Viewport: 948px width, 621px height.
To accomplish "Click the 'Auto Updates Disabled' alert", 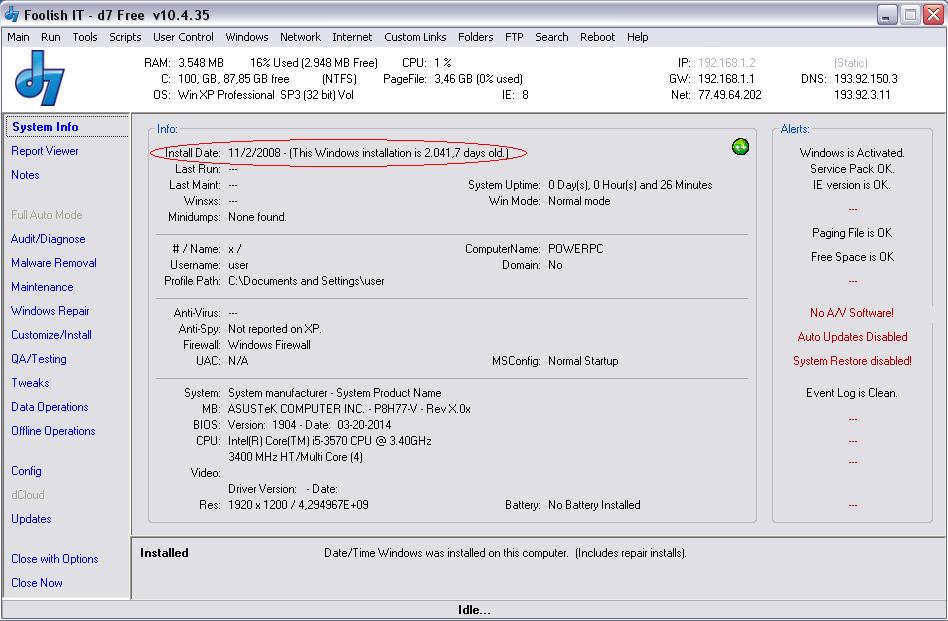I will coord(852,337).
